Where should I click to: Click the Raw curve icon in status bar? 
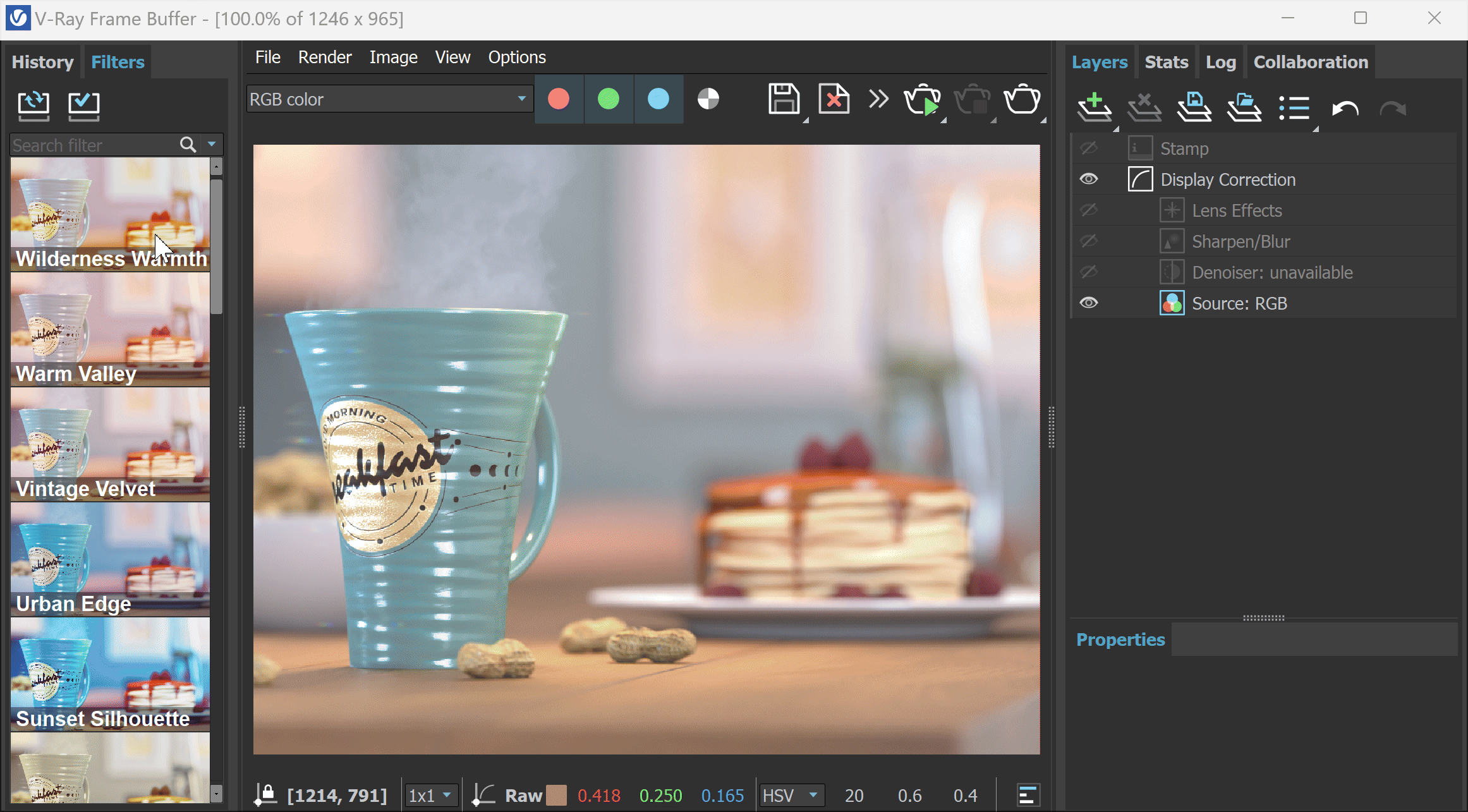483,795
